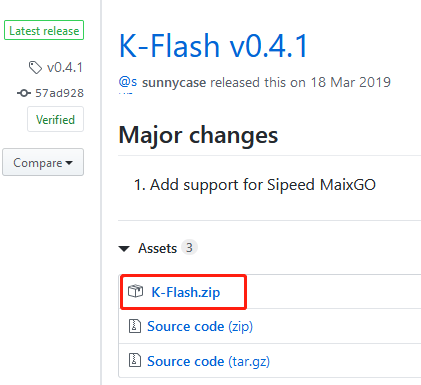
Task: Click the caret arrow inside Compare
Action: [69, 163]
